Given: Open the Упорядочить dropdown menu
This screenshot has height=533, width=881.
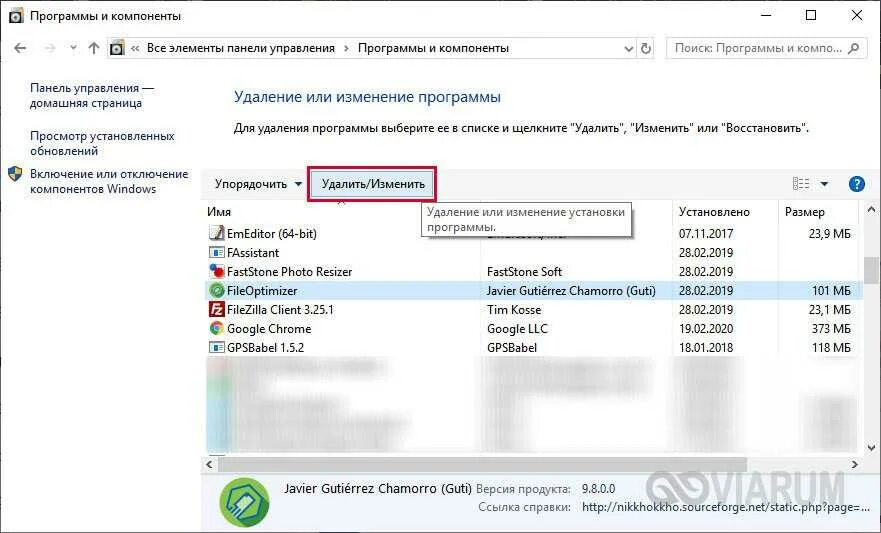Looking at the screenshot, I should (x=258, y=184).
